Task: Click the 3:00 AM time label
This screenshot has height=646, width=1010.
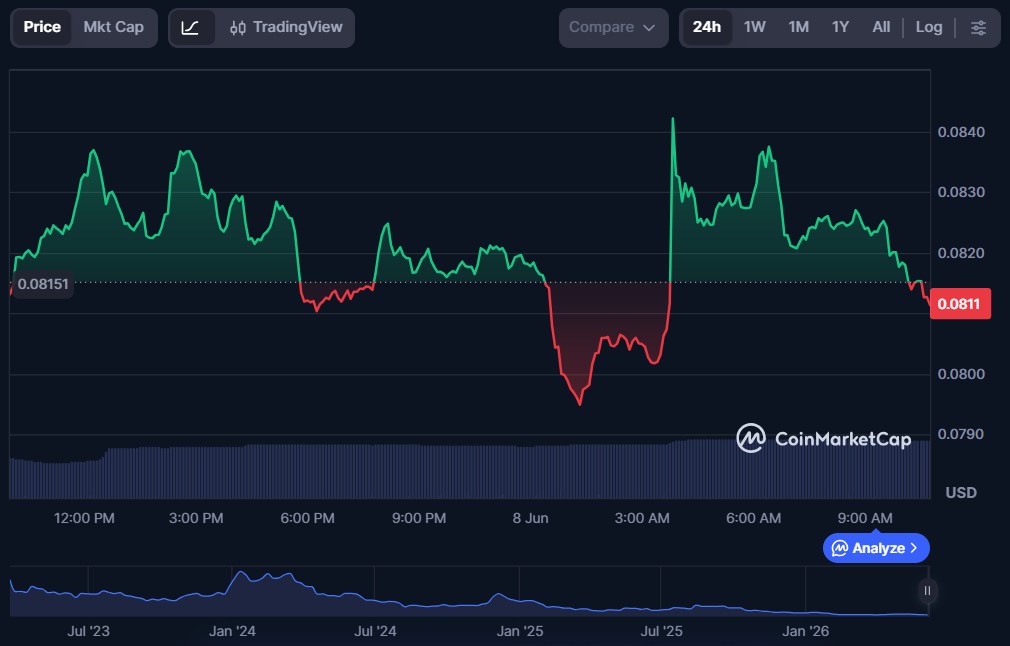Action: coord(642,518)
